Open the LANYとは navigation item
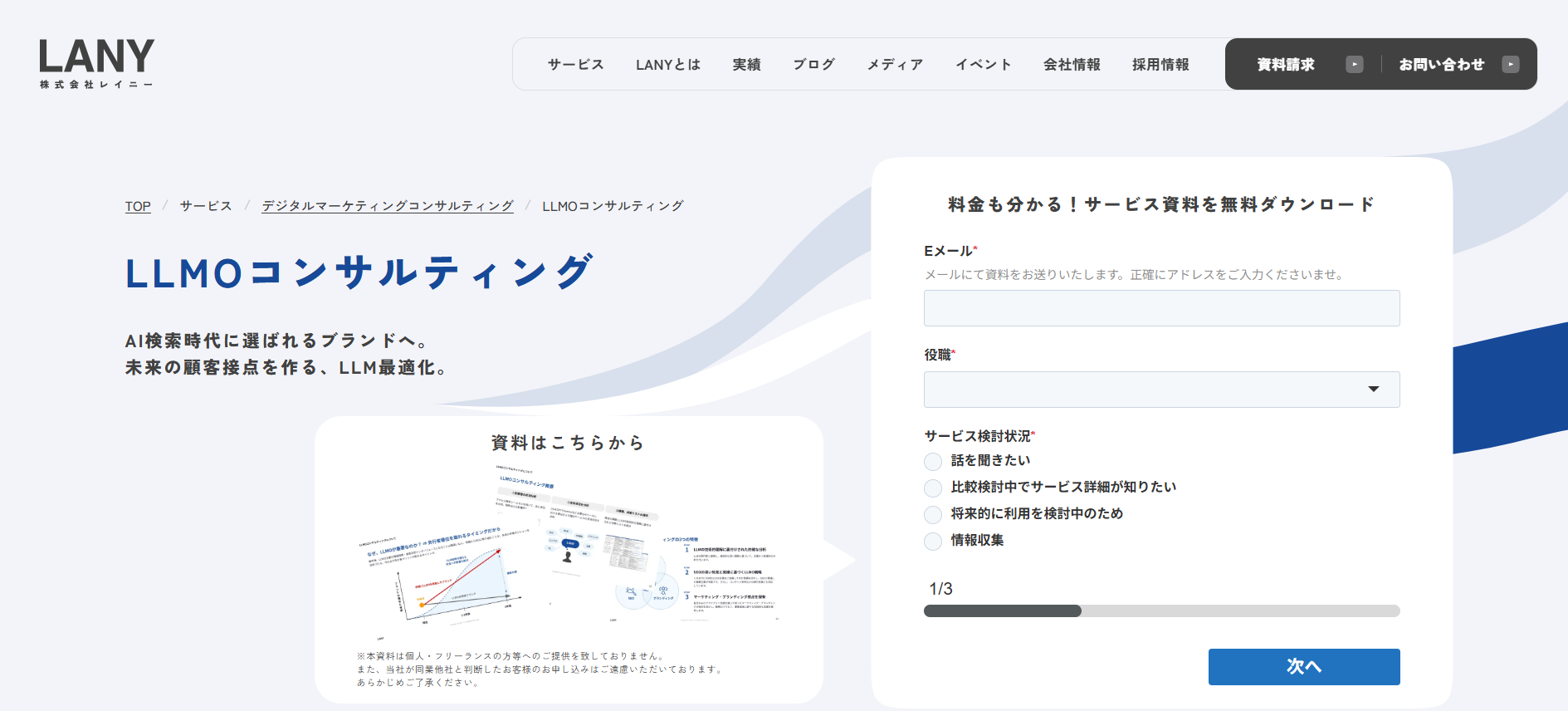The width and height of the screenshot is (1568, 711). (667, 65)
